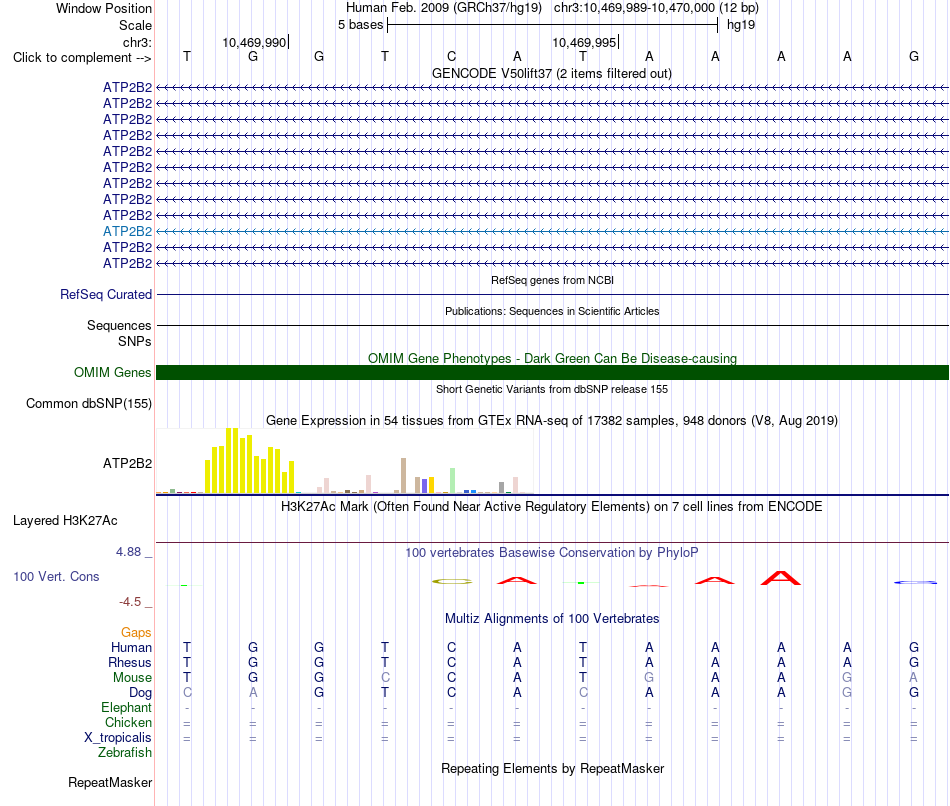
Task: Click the -4.5 PhyloP lower scale value
Action: click(130, 602)
